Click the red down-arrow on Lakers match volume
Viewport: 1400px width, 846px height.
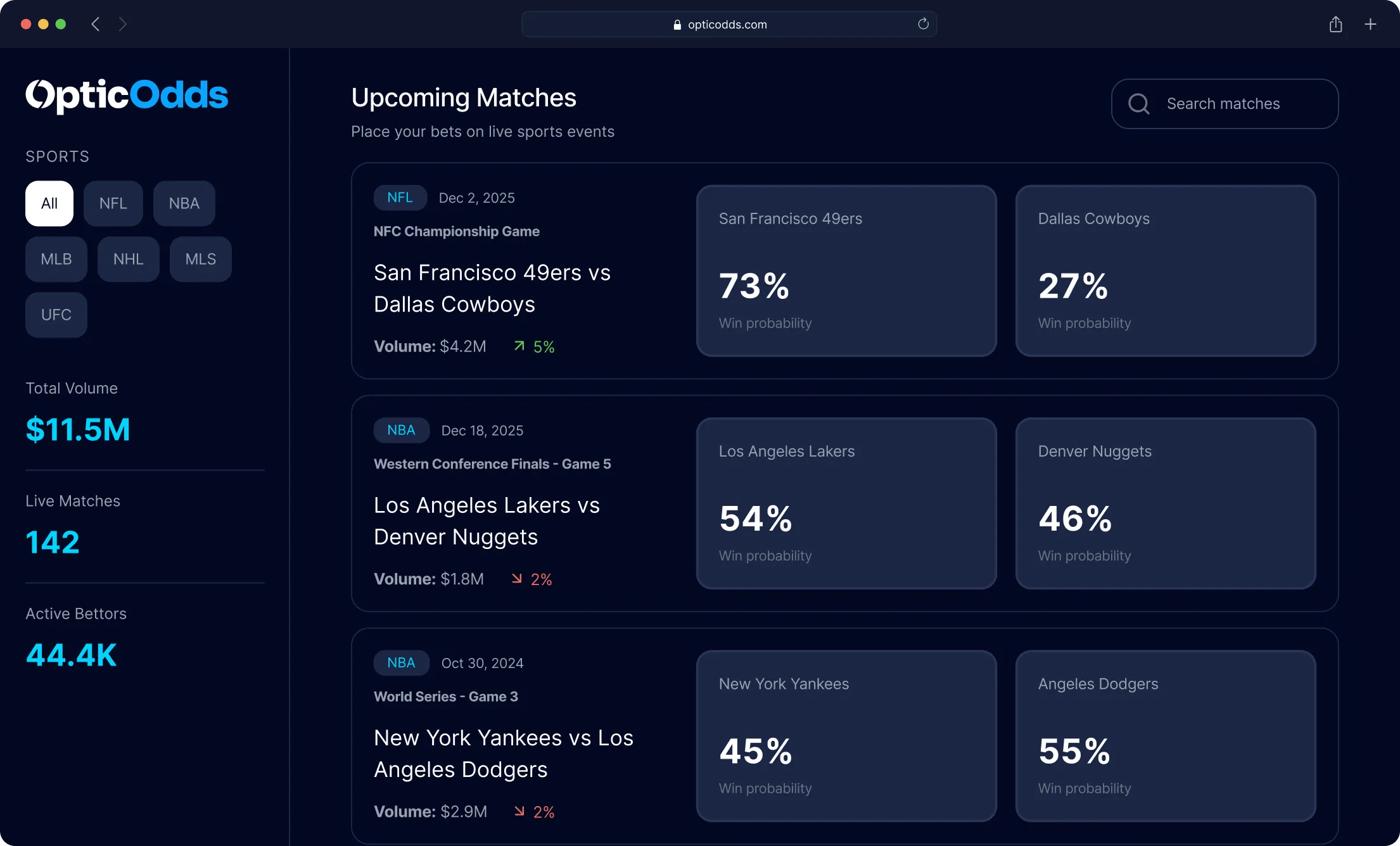517,578
